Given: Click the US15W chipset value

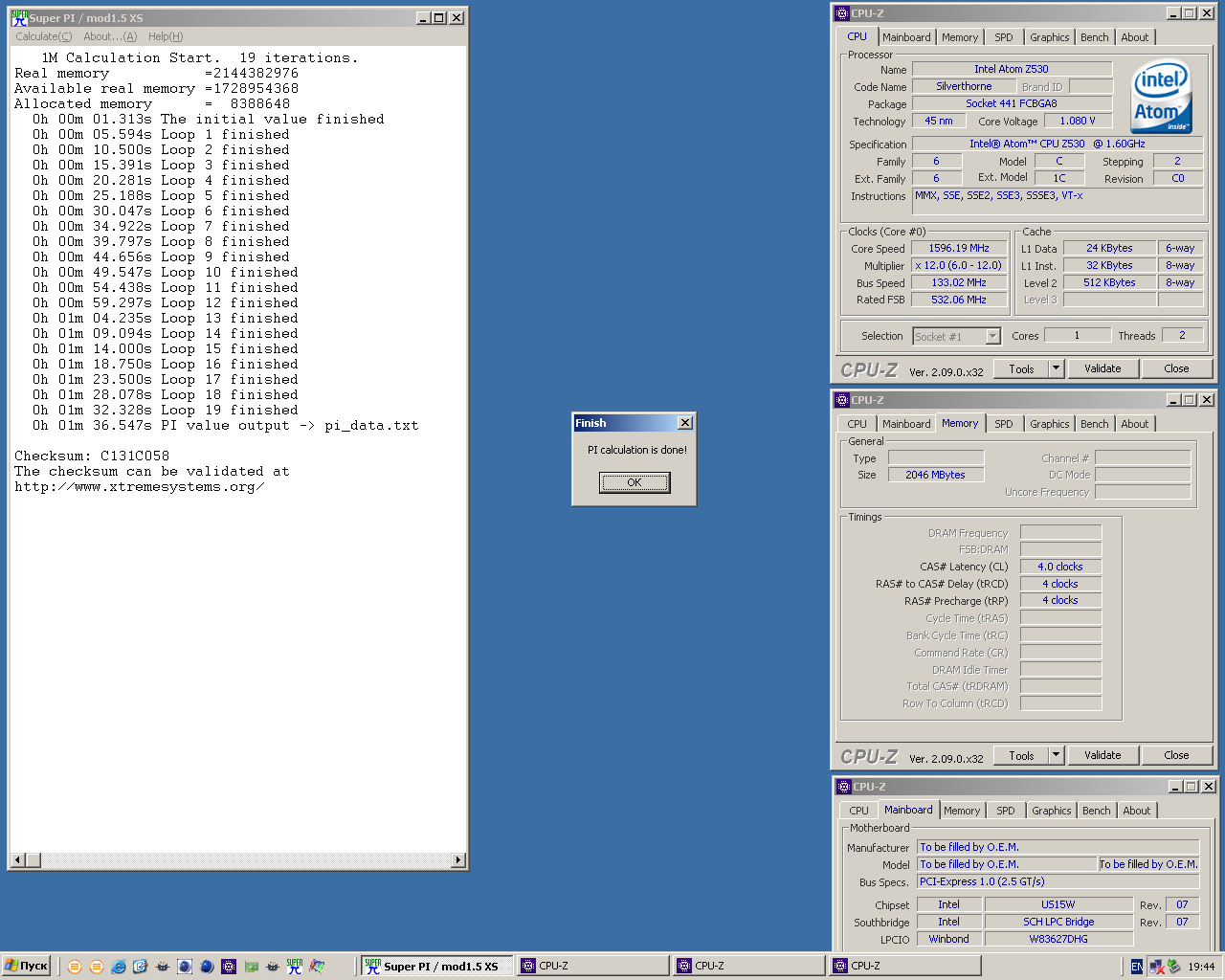Looking at the screenshot, I should pos(1058,904).
